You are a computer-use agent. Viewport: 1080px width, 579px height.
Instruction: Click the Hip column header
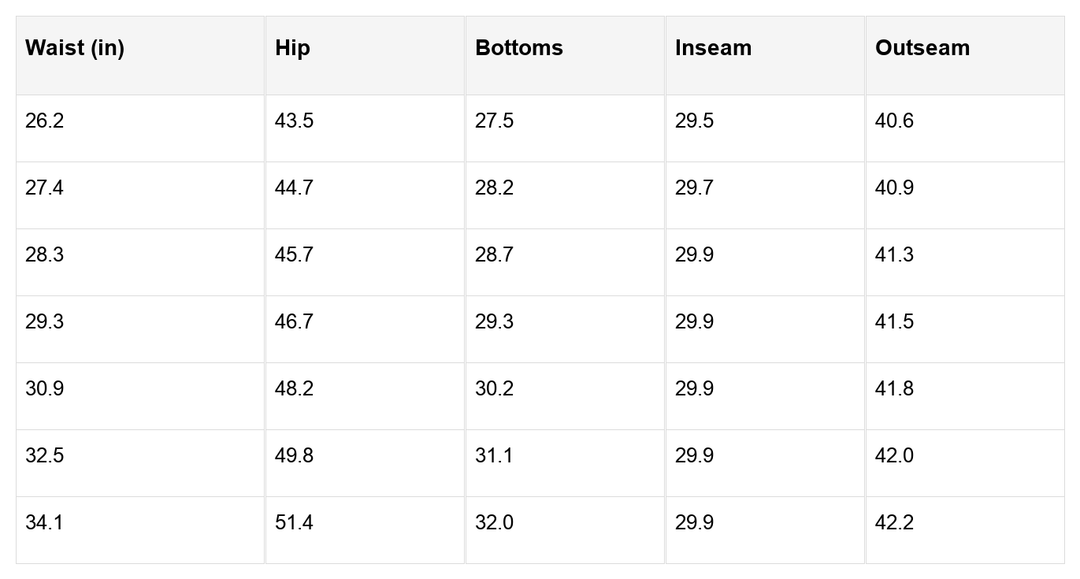pyautogui.click(x=292, y=48)
